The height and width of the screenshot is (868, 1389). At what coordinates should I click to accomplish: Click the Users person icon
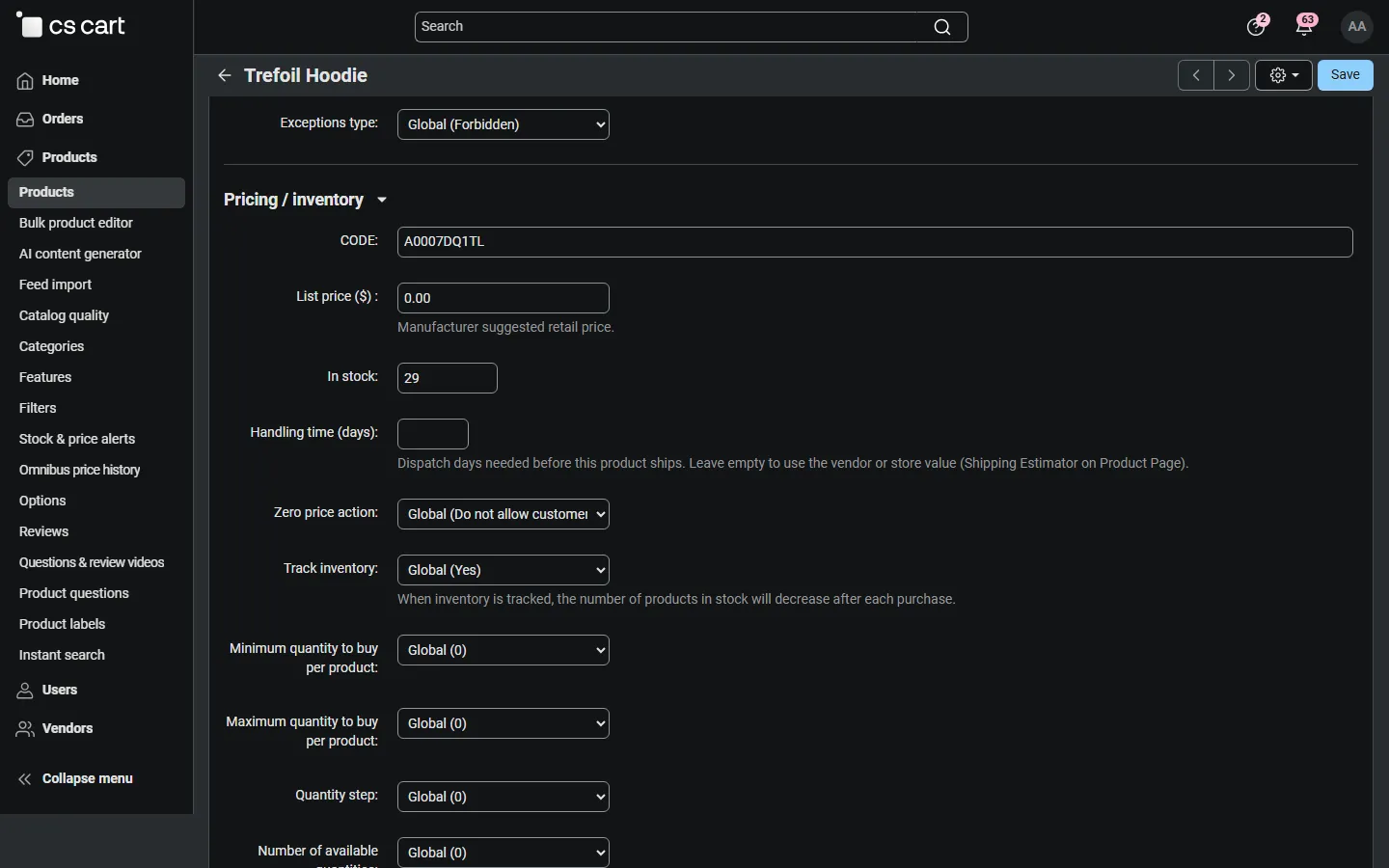pyautogui.click(x=25, y=691)
